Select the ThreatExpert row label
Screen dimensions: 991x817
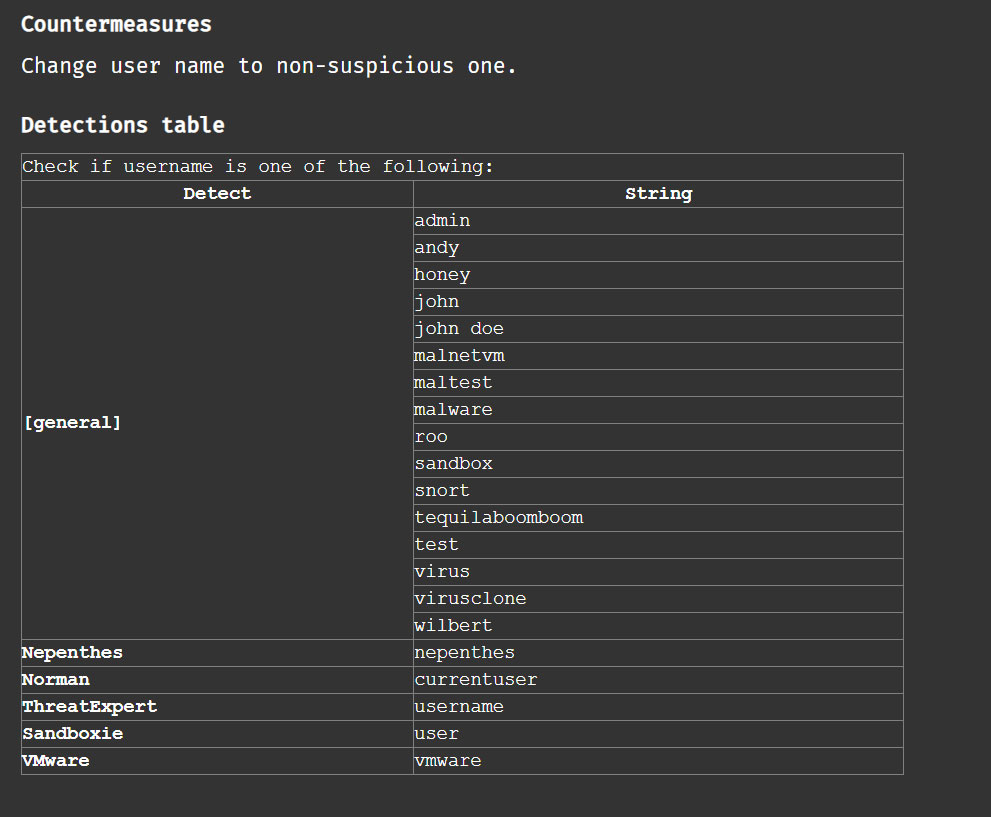89,707
